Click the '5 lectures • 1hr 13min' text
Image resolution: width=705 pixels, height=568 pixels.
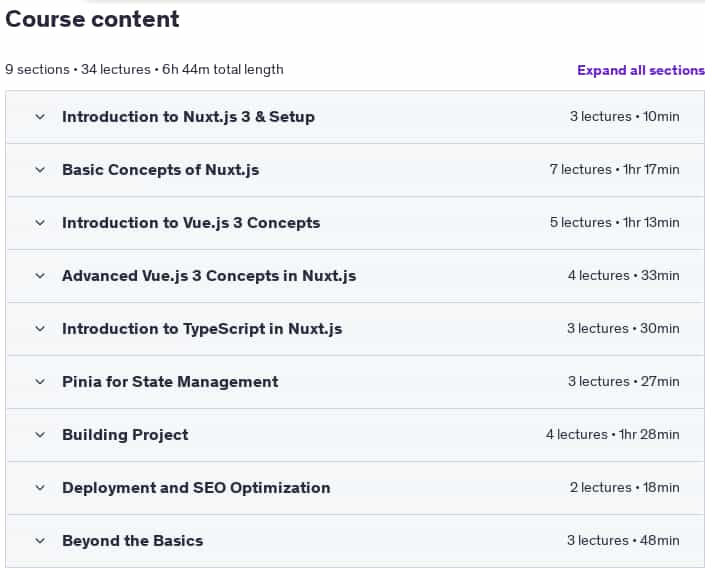point(615,223)
